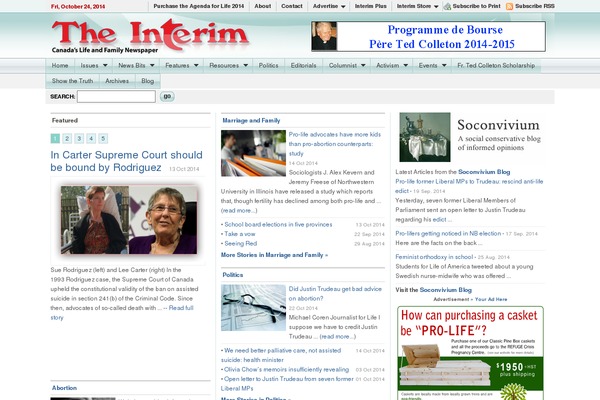The width and height of the screenshot is (600, 400).
Task: Open 'Pro-life advocates have more kids' article
Action: 335,144
